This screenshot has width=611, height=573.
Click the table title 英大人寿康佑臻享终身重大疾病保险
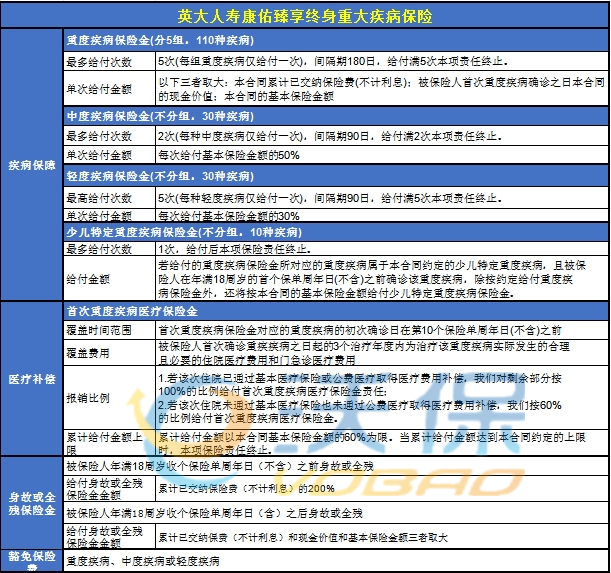[x=305, y=16]
